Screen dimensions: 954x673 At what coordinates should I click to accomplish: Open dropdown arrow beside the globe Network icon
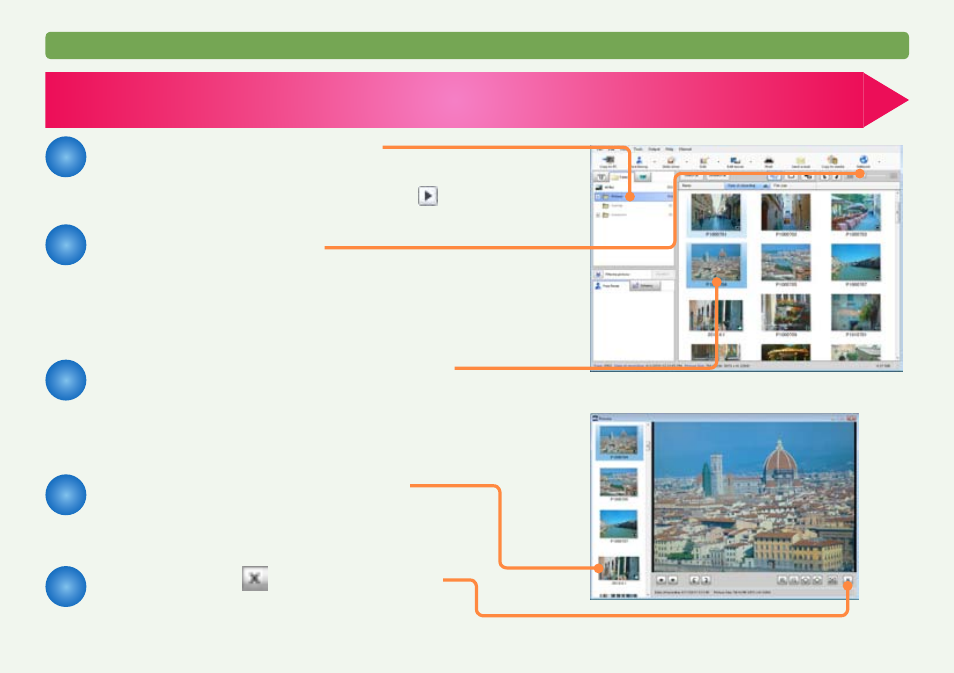click(879, 162)
